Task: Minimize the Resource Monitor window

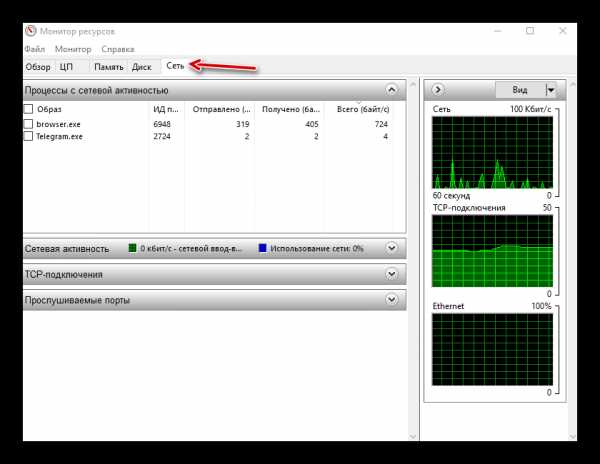Action: coord(497,31)
